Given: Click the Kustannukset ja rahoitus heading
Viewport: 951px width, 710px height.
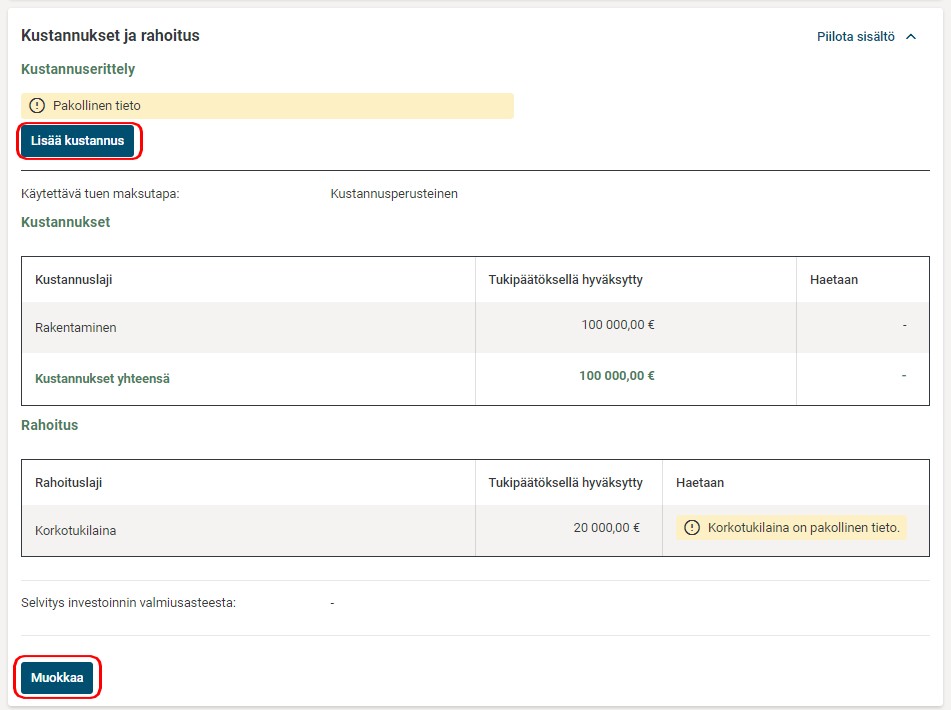Looking at the screenshot, I should (110, 36).
